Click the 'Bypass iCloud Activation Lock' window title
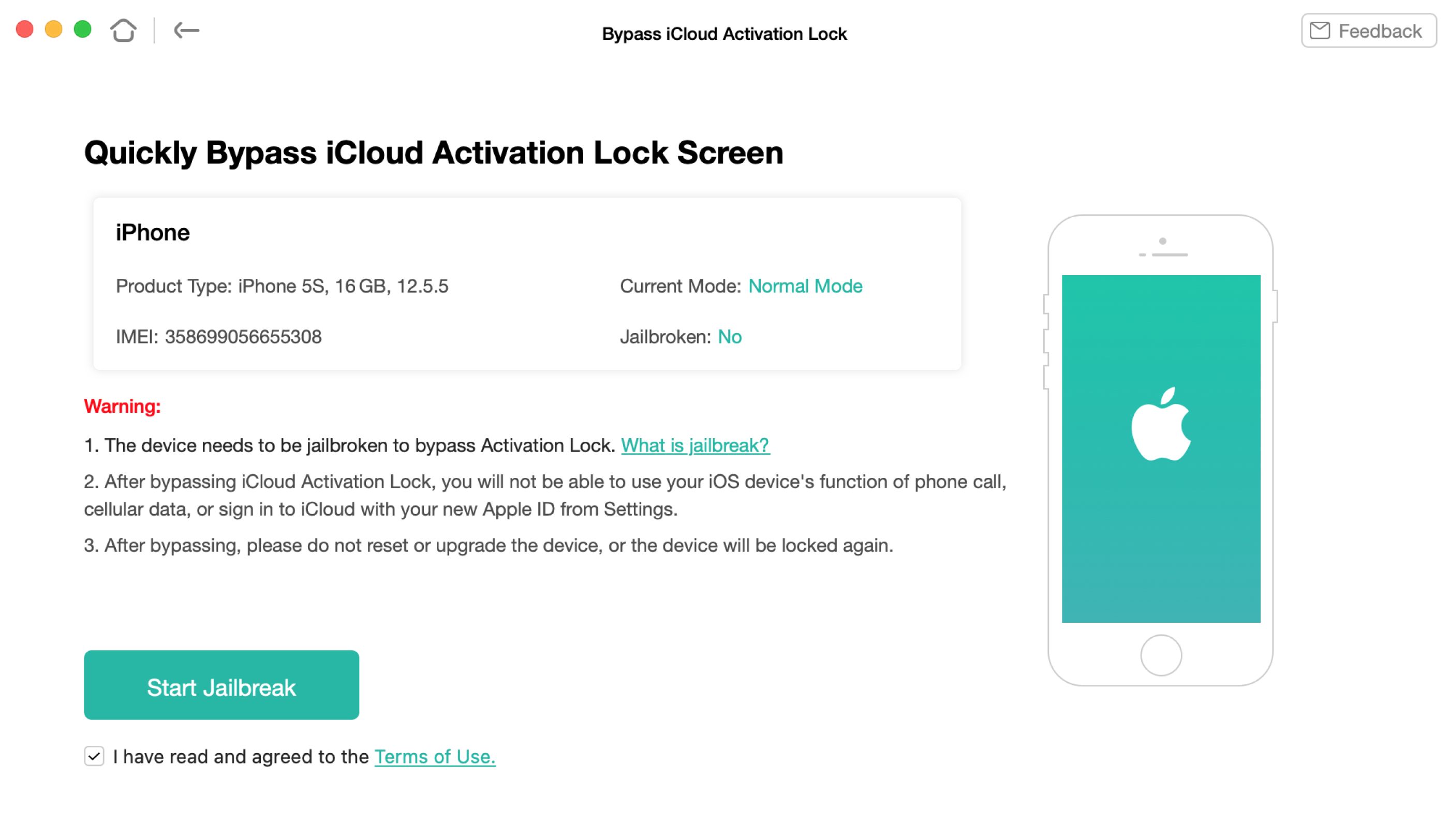Image resolution: width=1449 pixels, height=840 pixels. coord(724,34)
